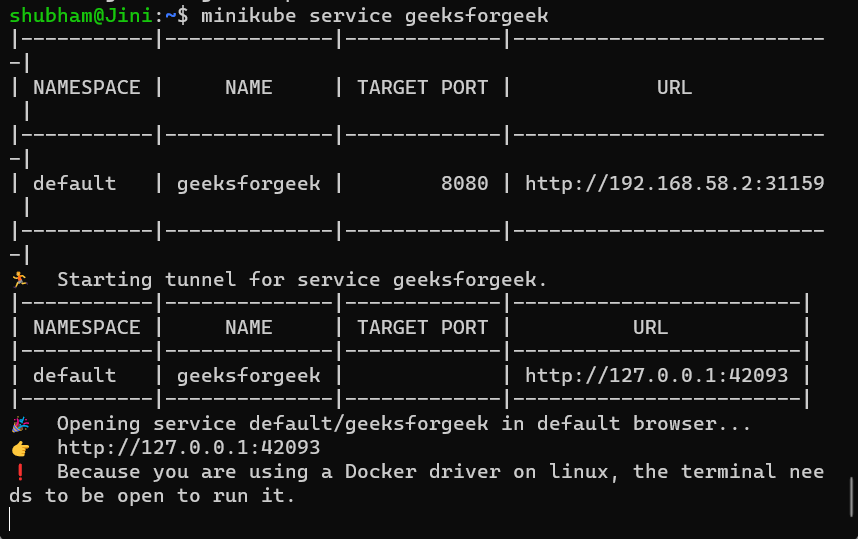Click the NAMESPACE header in the first table

click(x=86, y=87)
